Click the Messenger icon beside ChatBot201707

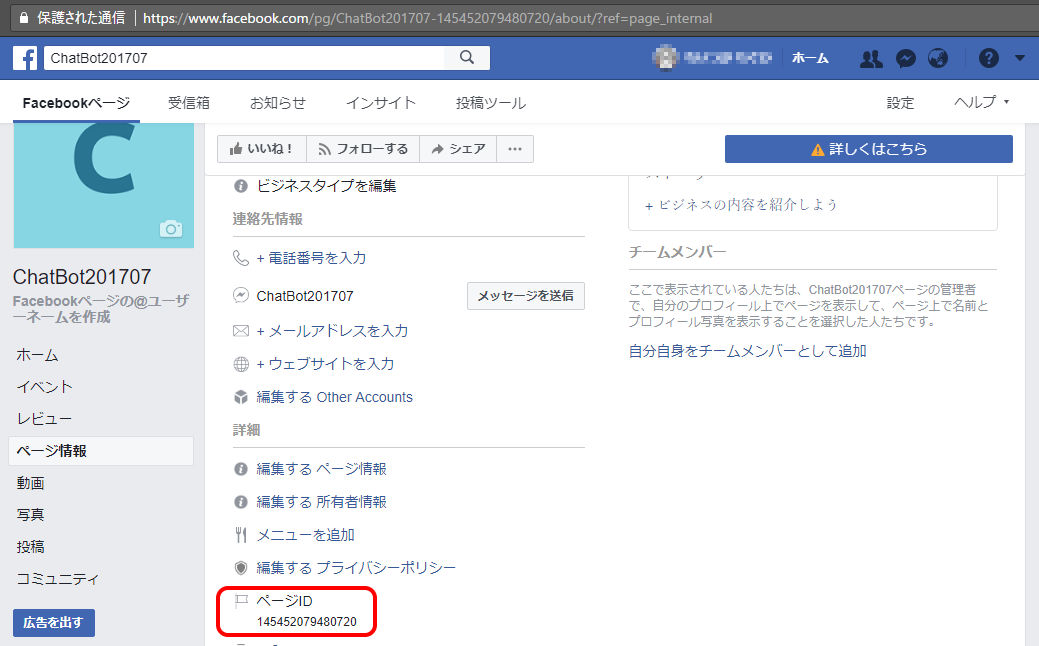(241, 296)
